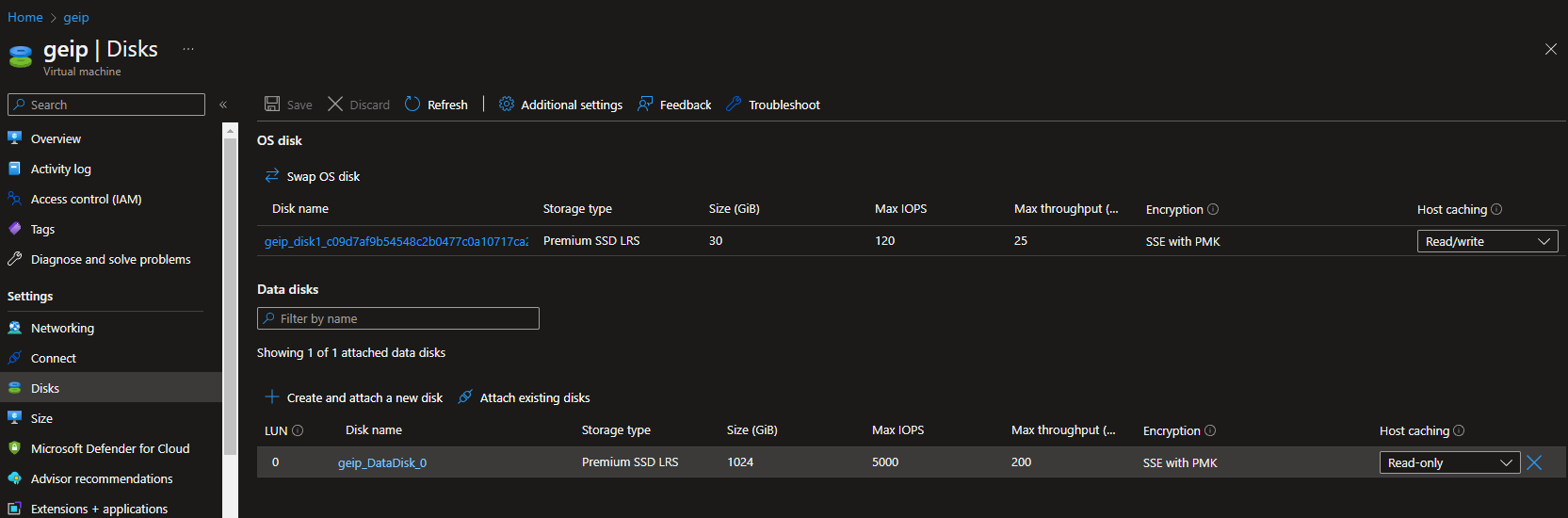The image size is (1568, 518).
Task: Click the plus icon for Create and attach
Action: (x=272, y=397)
